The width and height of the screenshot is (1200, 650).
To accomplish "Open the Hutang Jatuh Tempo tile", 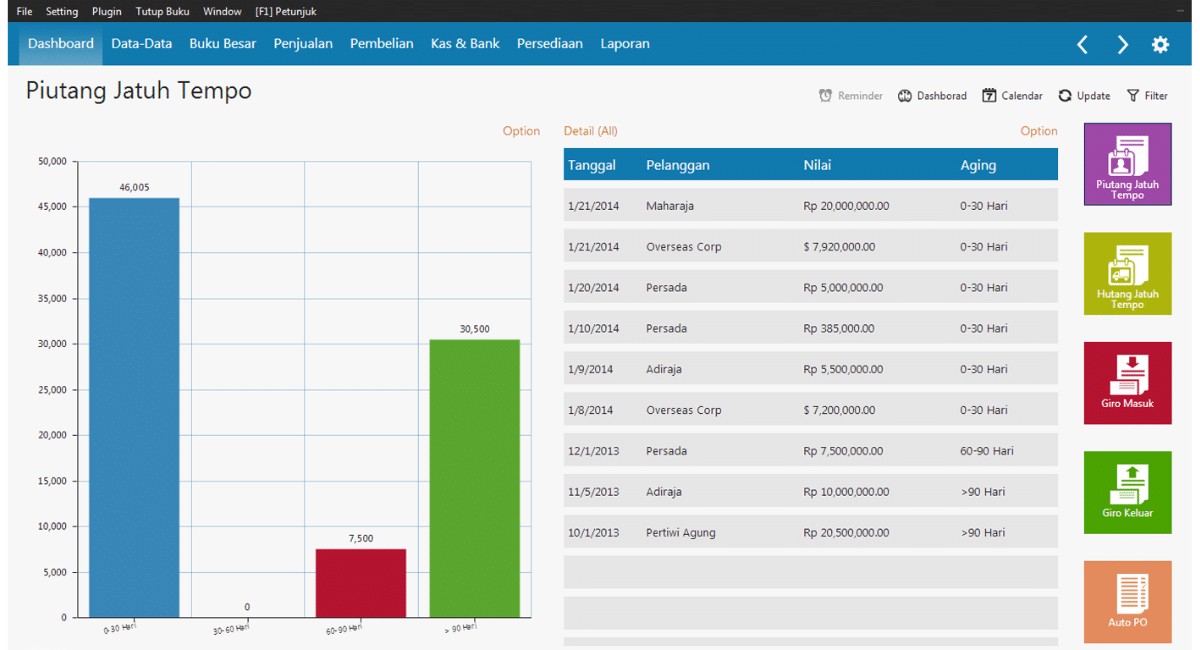I will click(x=1127, y=274).
